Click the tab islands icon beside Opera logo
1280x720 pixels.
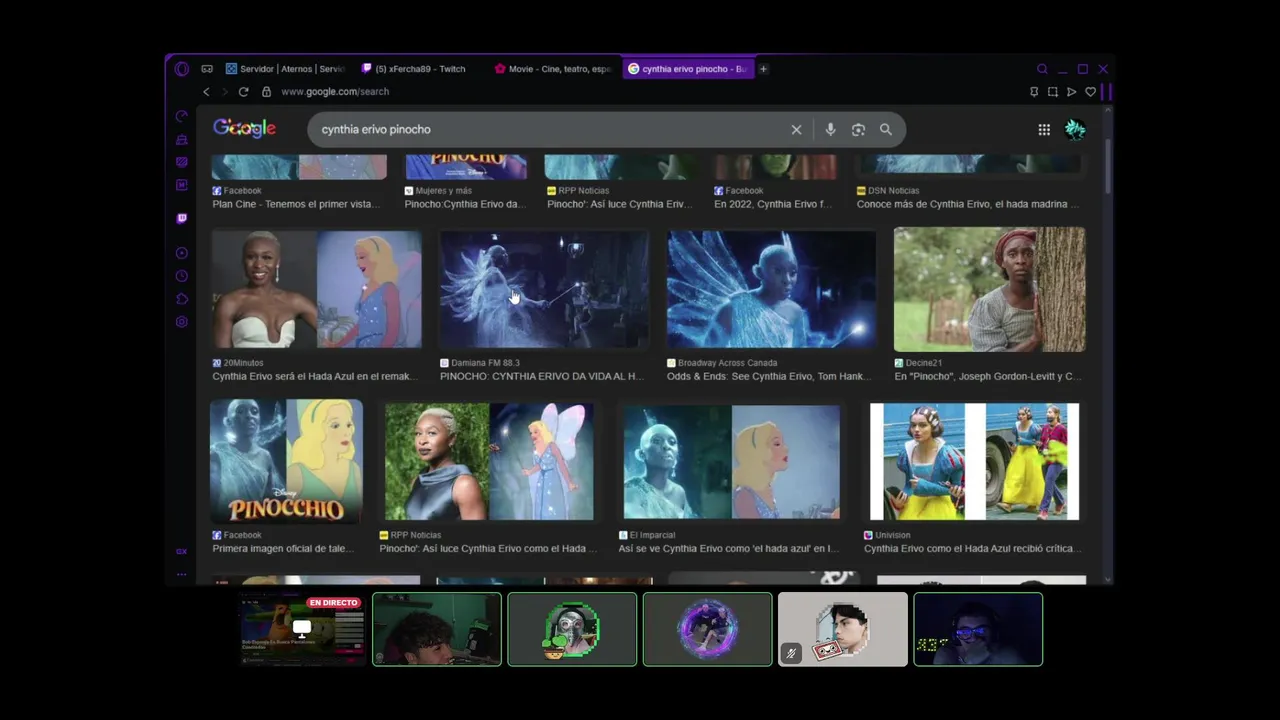click(207, 69)
